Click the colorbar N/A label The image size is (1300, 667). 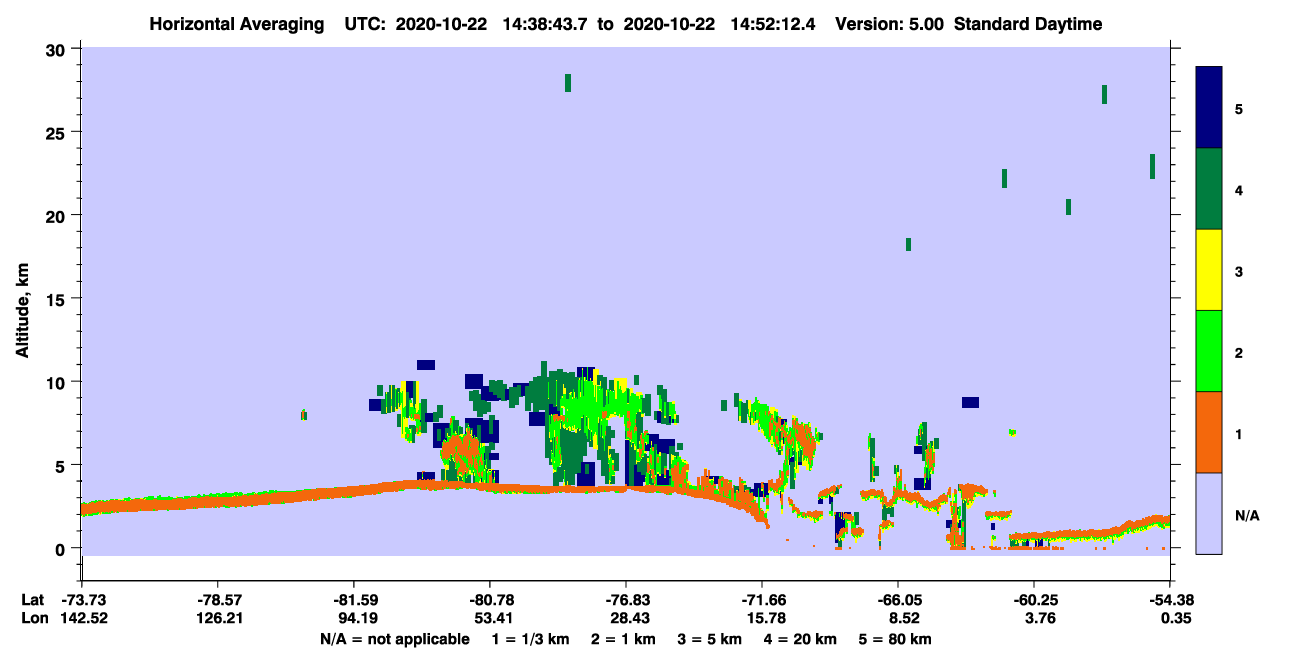click(1246, 516)
